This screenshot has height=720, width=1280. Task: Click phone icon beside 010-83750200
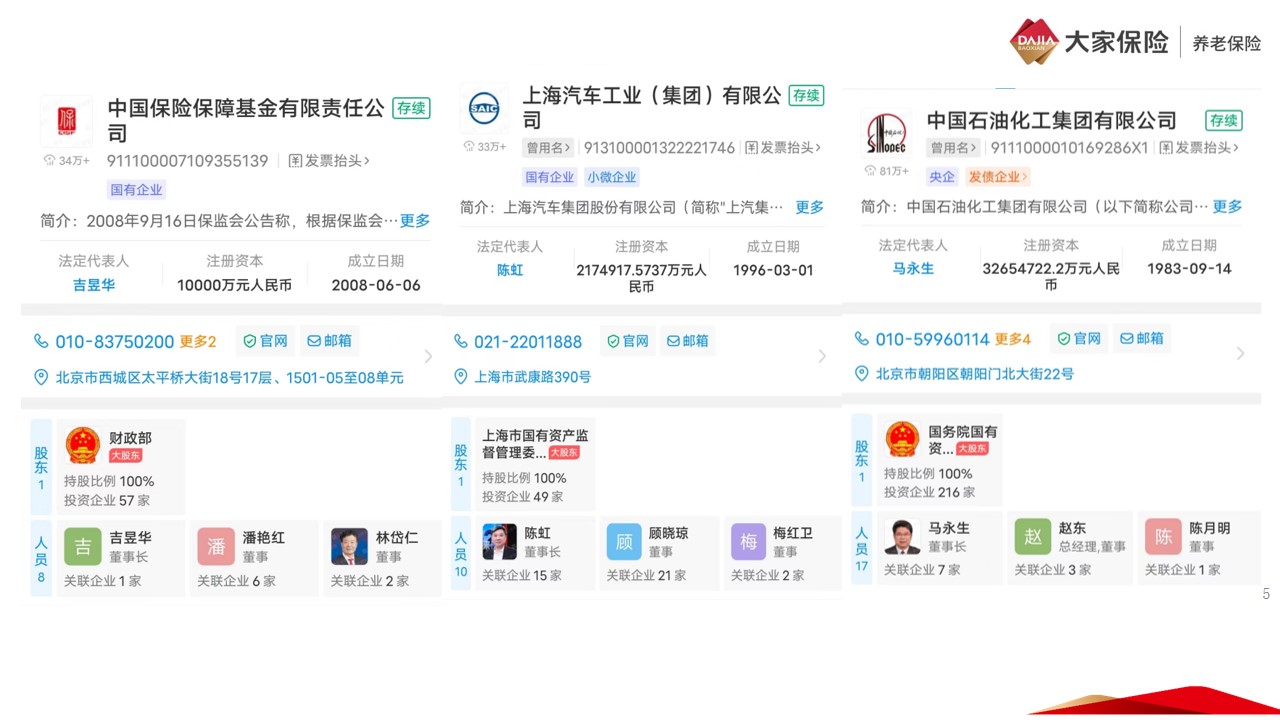tap(41, 341)
